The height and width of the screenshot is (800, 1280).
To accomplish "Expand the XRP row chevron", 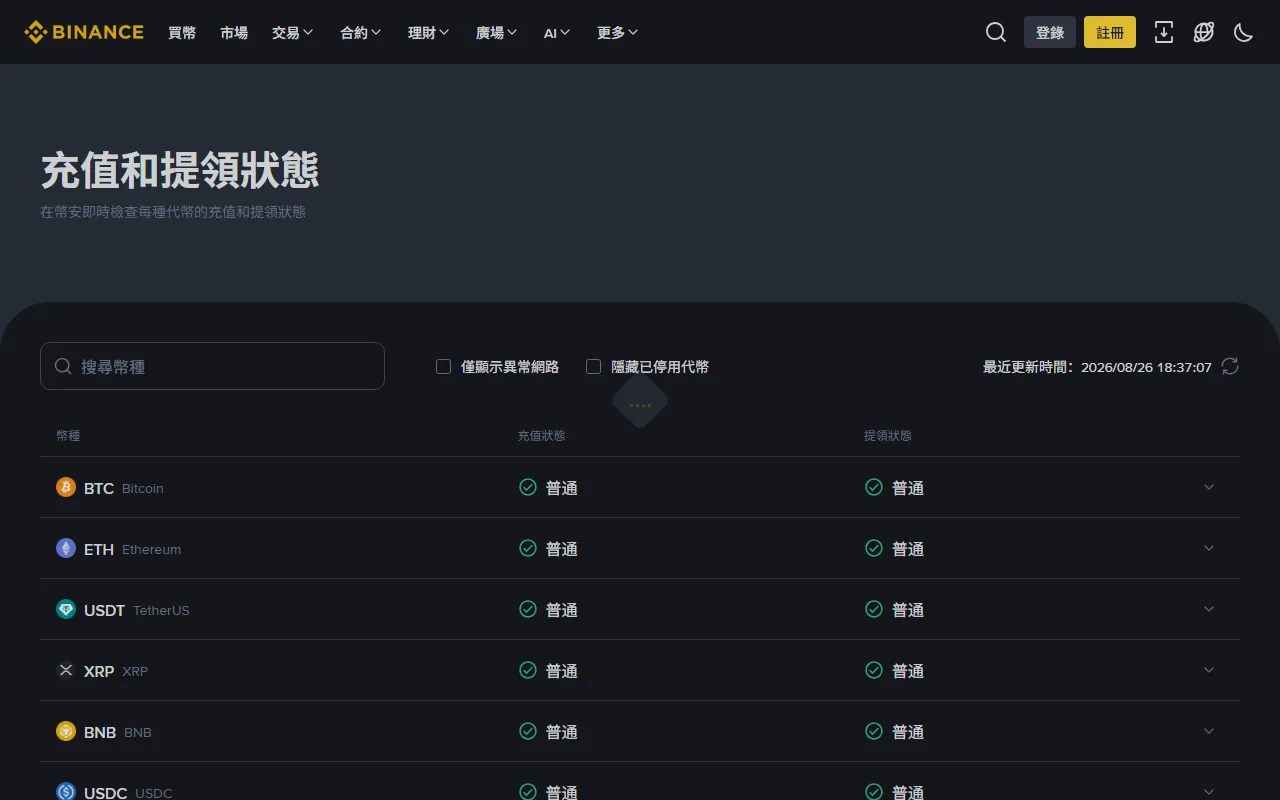I will 1209,670.
